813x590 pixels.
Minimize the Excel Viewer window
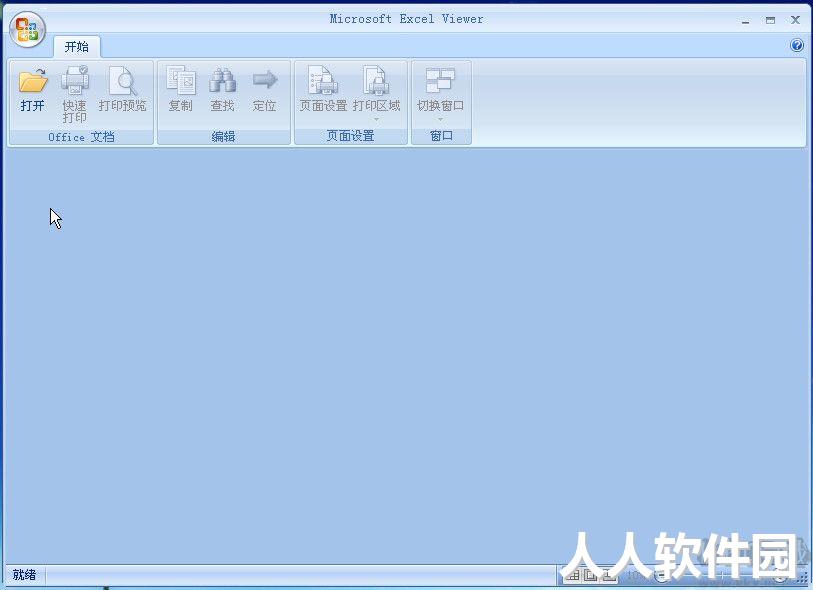coord(746,21)
